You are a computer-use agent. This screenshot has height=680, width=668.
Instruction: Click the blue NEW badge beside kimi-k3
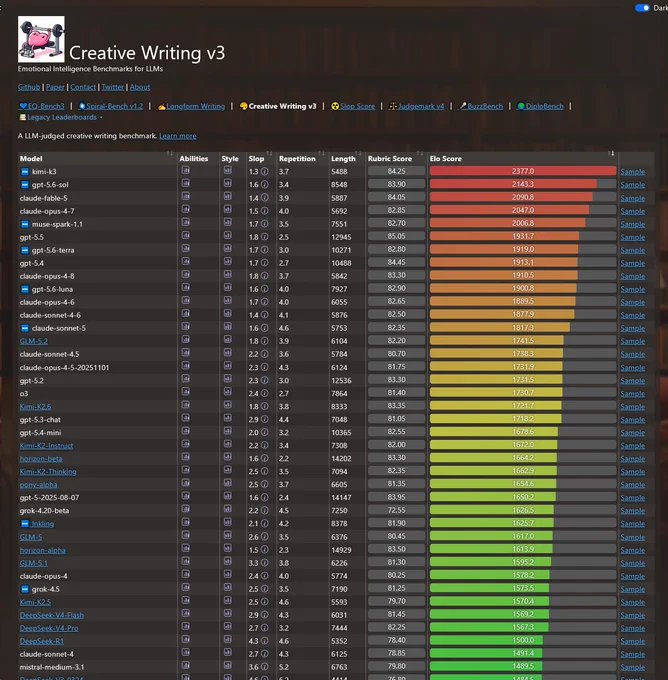25,172
